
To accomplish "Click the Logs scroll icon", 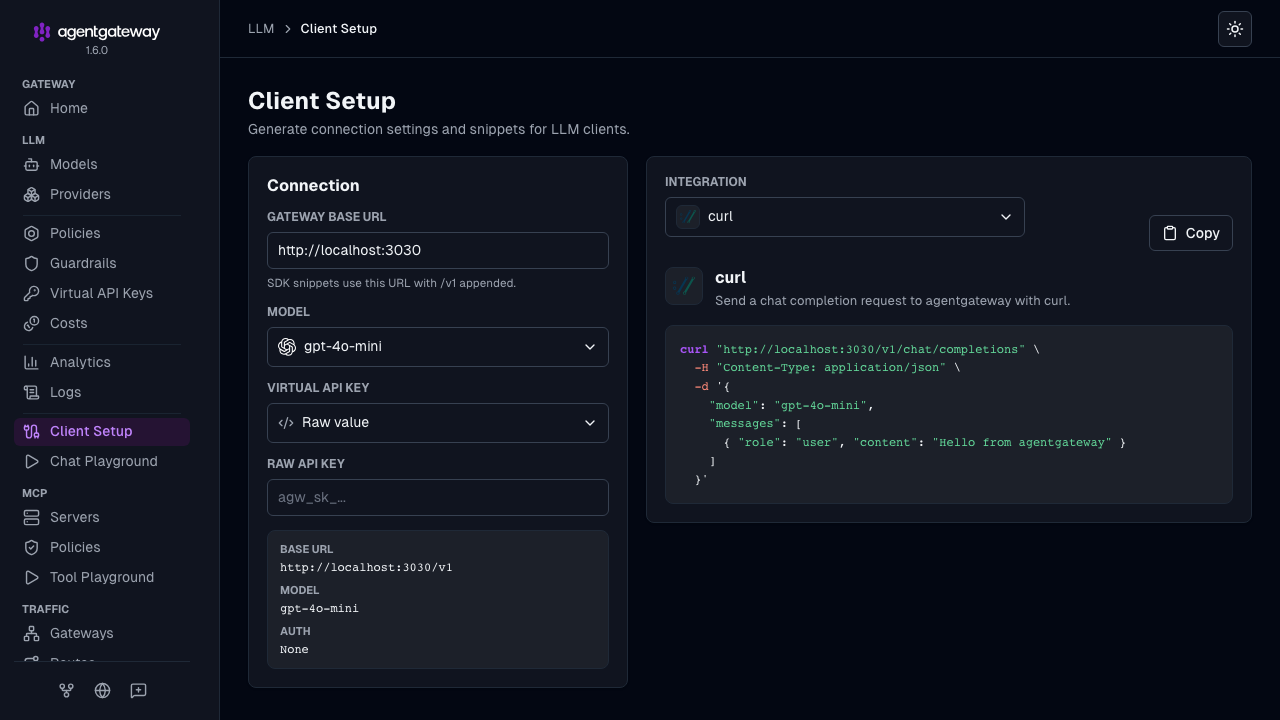I will [32, 392].
